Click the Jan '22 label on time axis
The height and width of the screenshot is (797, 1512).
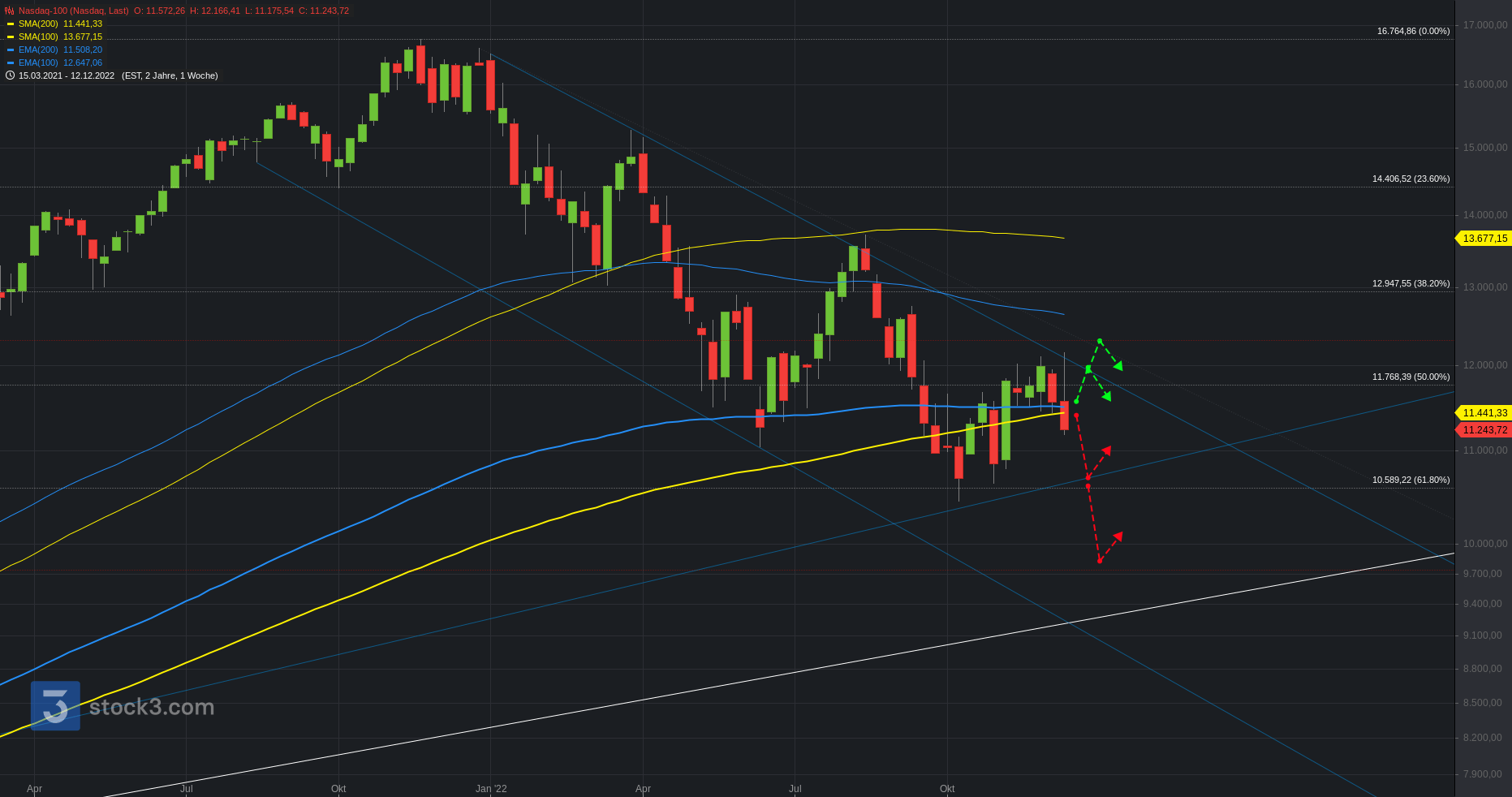pos(491,788)
